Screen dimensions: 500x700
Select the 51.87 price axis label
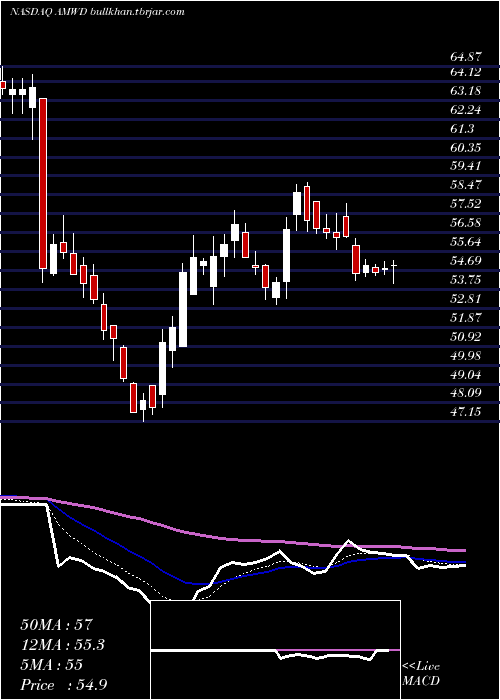click(466, 317)
